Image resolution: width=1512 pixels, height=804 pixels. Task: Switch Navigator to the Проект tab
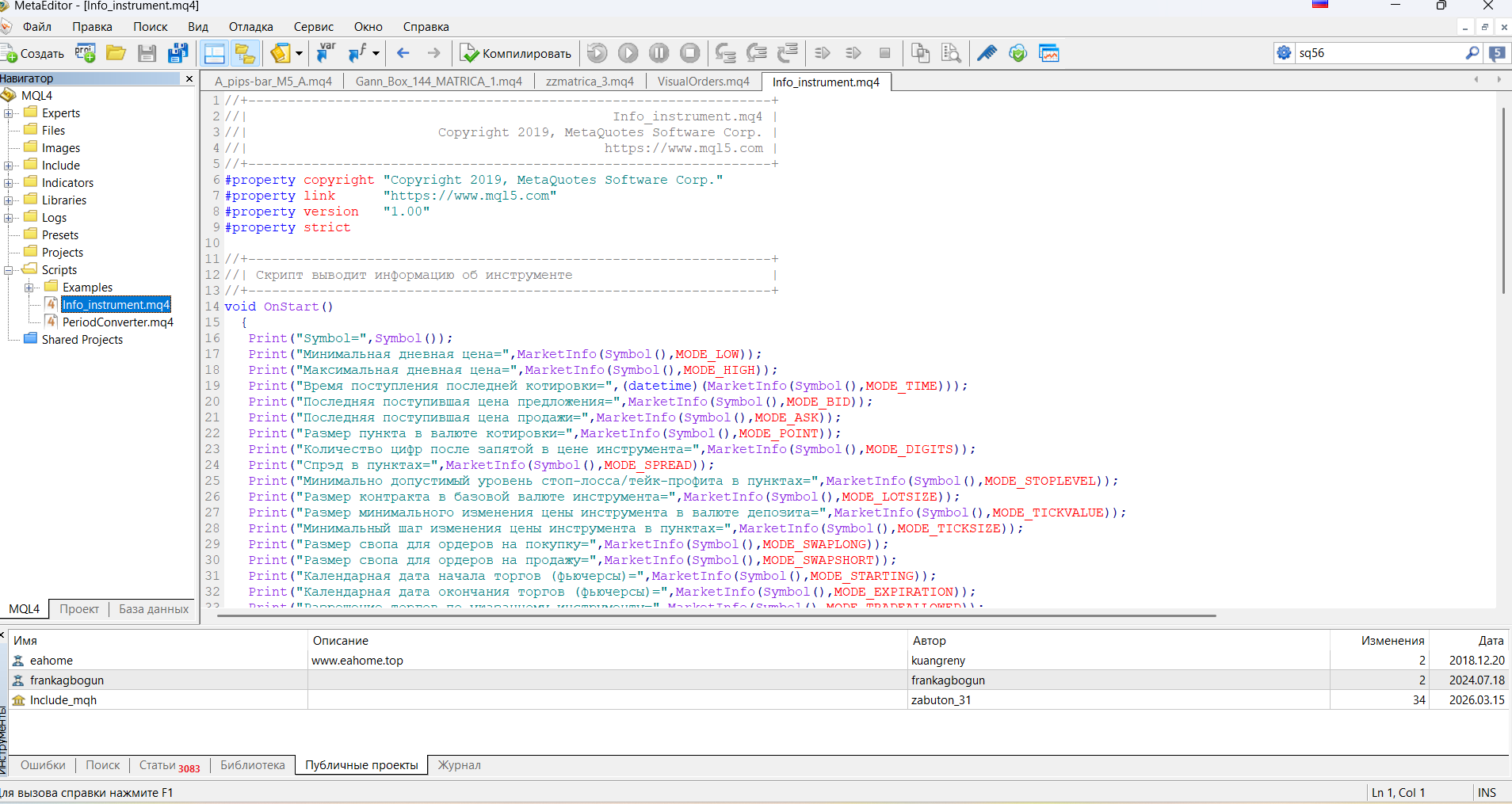(79, 609)
